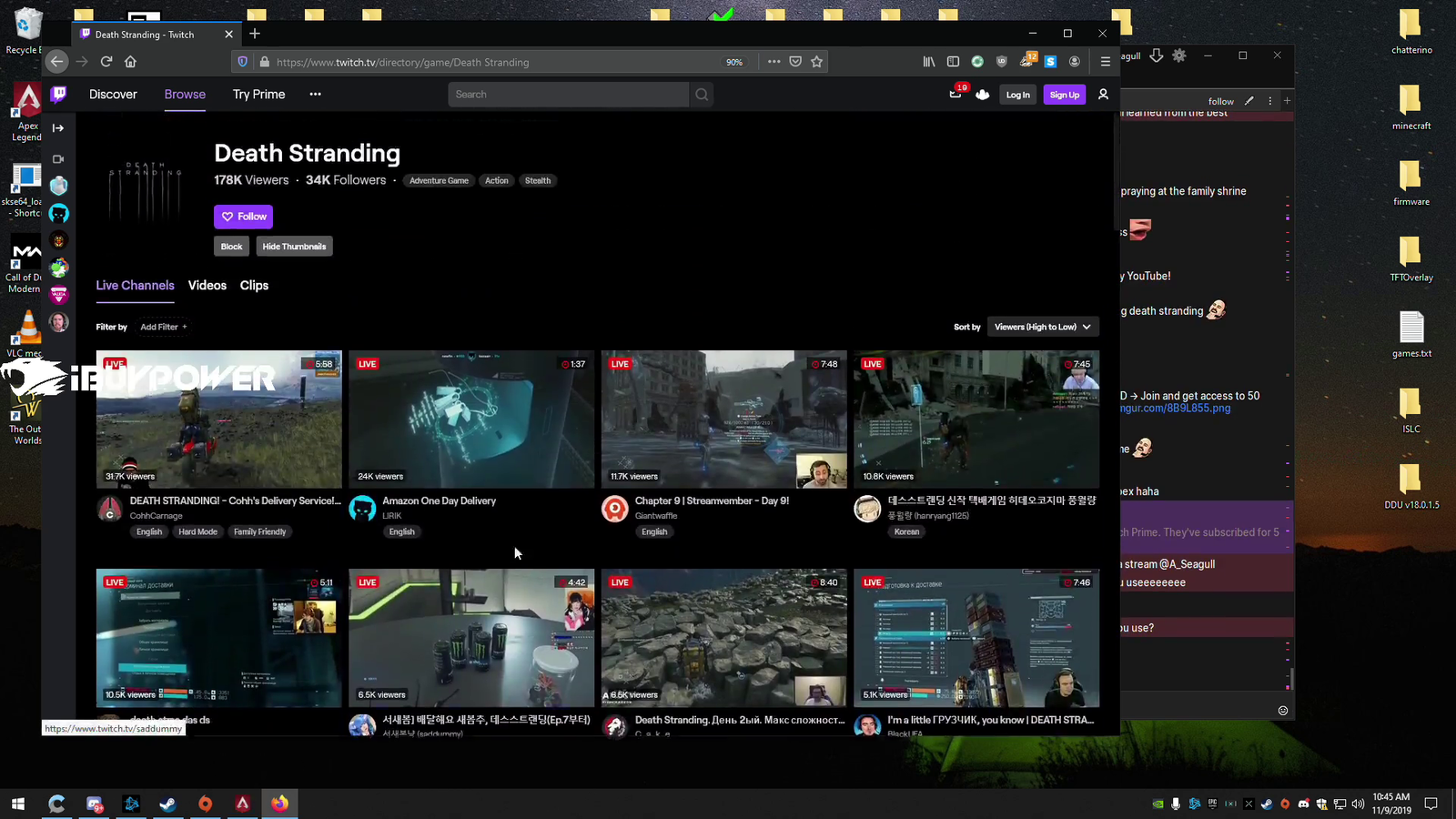Open emote picker smiley in Chatterino
The image size is (1456, 819).
(x=1283, y=711)
